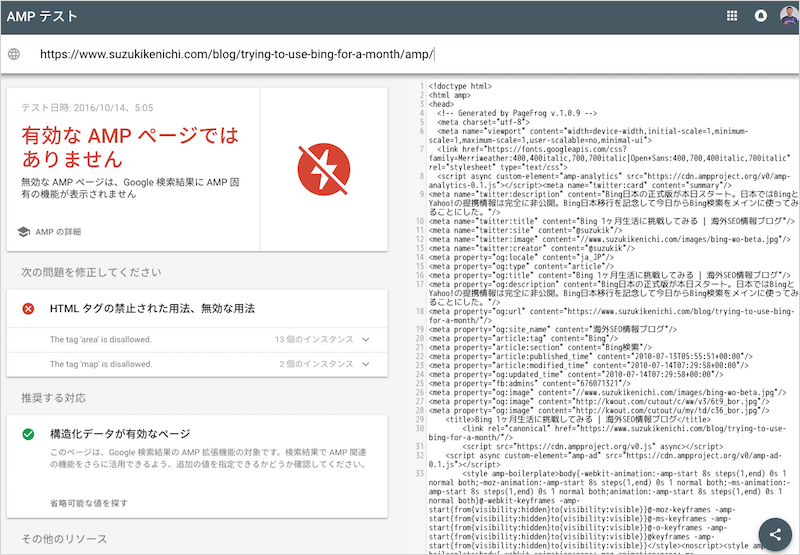Click the <!doctype html> code line
This screenshot has height=555, width=800.
point(460,86)
